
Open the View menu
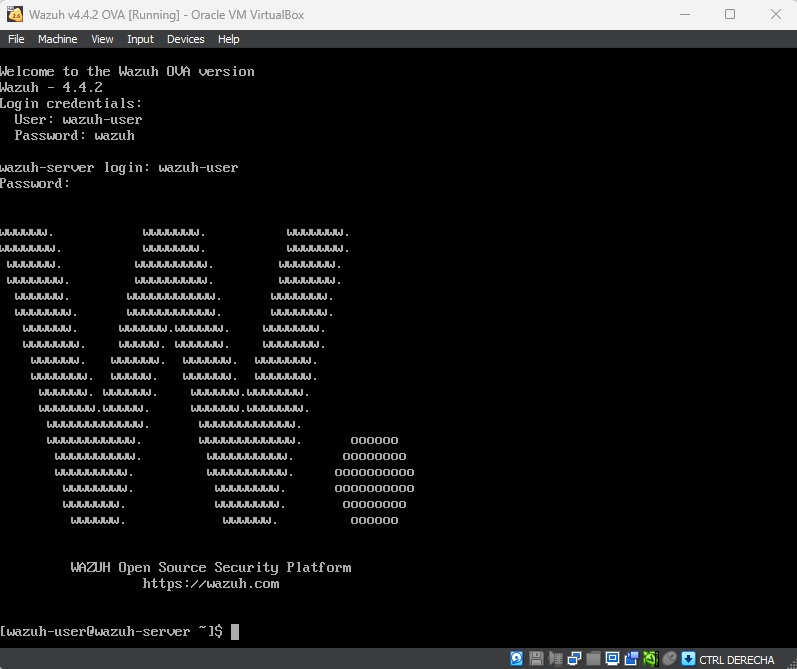(102, 39)
